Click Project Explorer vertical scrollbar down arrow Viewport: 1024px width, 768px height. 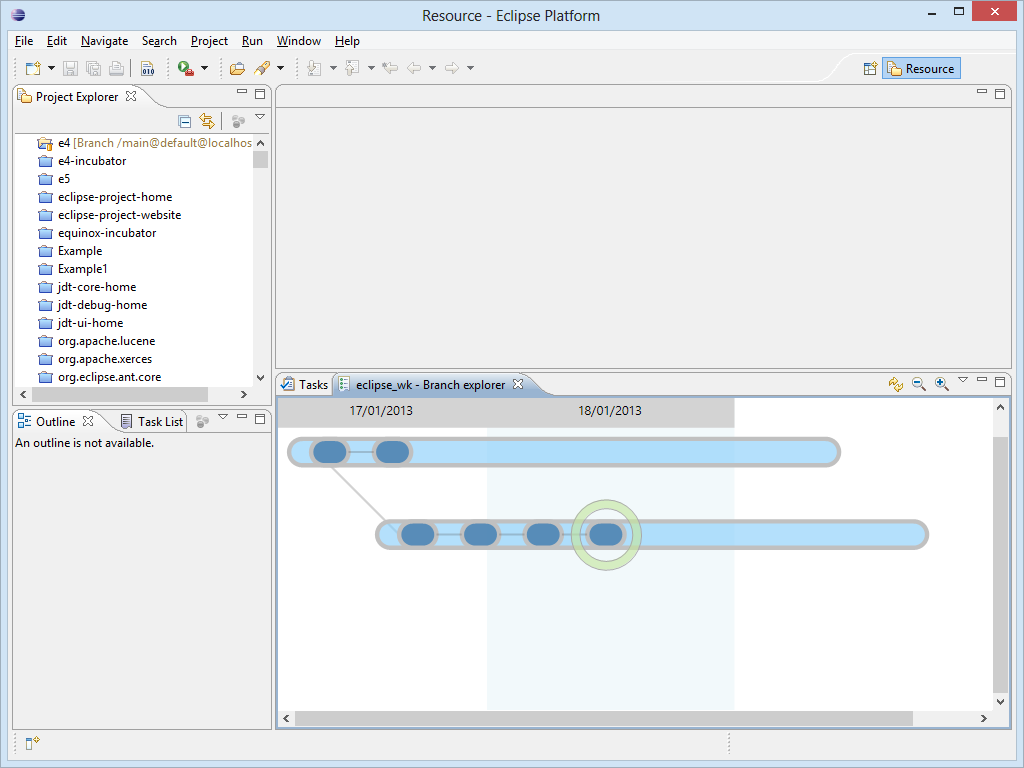pos(261,377)
